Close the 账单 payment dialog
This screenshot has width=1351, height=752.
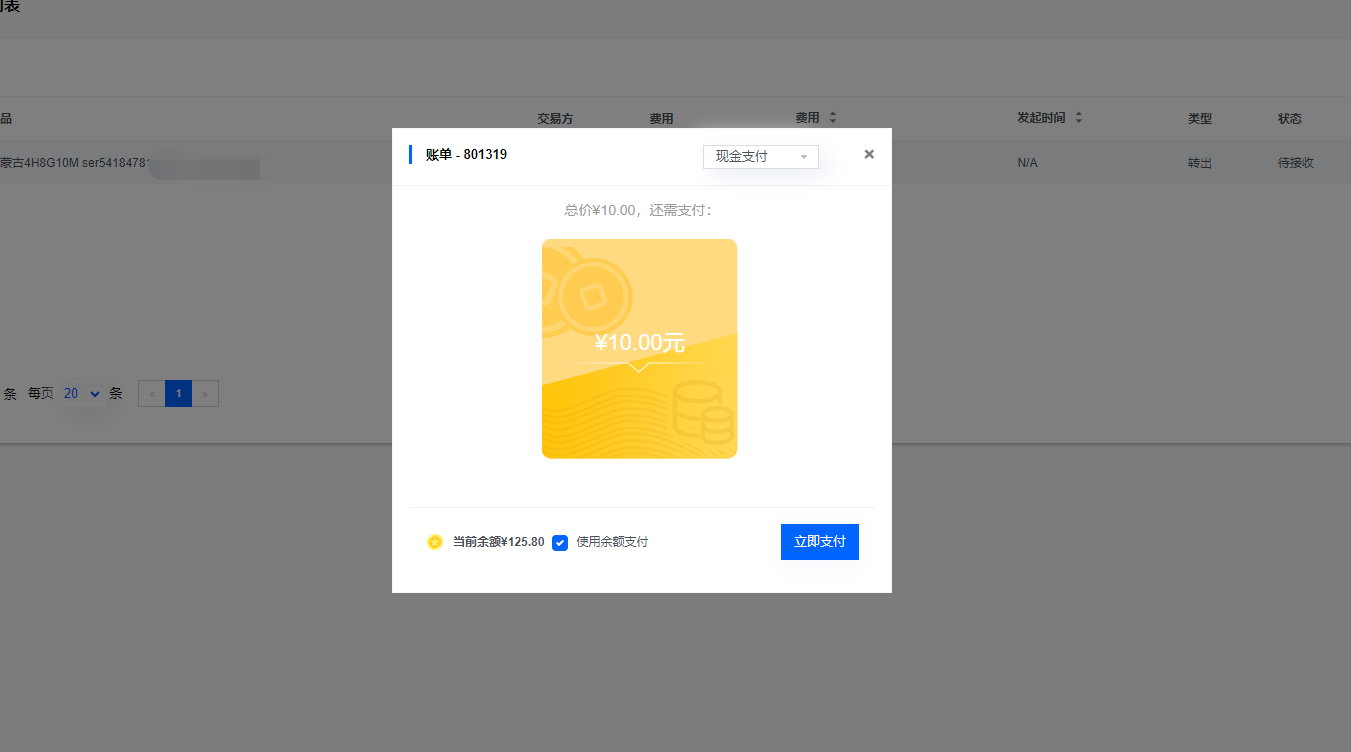click(869, 154)
